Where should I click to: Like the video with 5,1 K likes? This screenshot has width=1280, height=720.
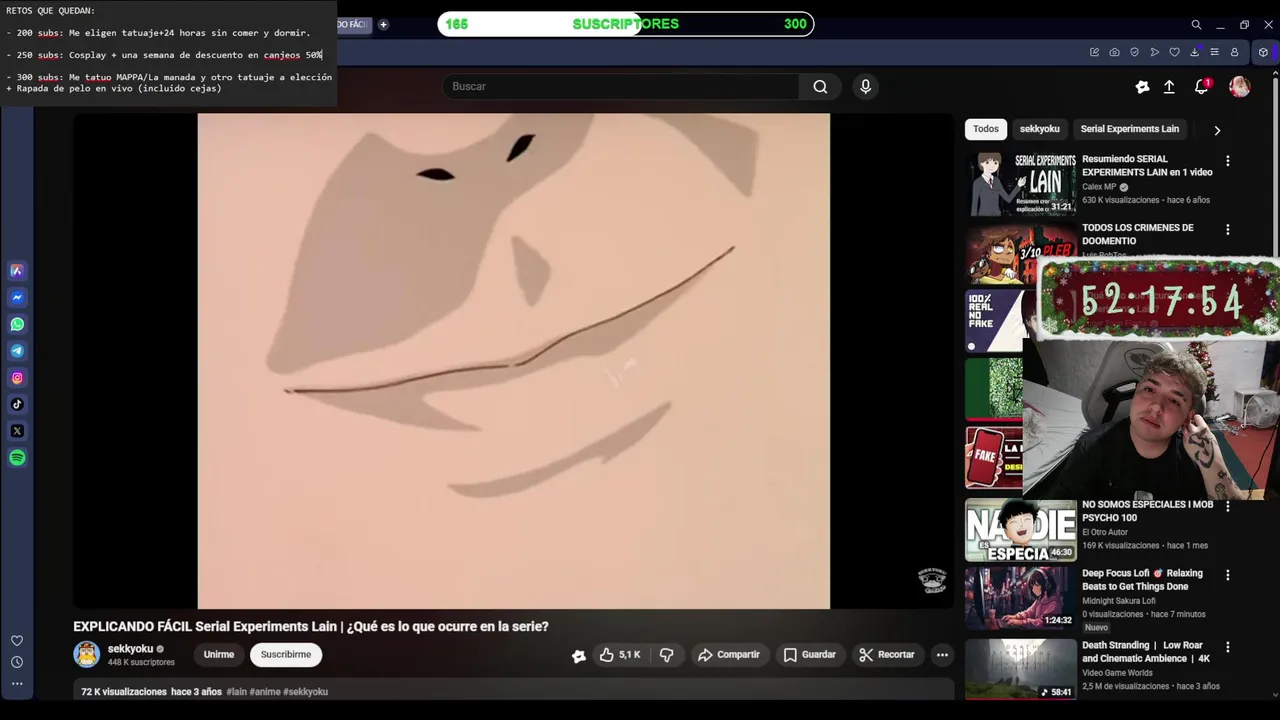coord(620,655)
